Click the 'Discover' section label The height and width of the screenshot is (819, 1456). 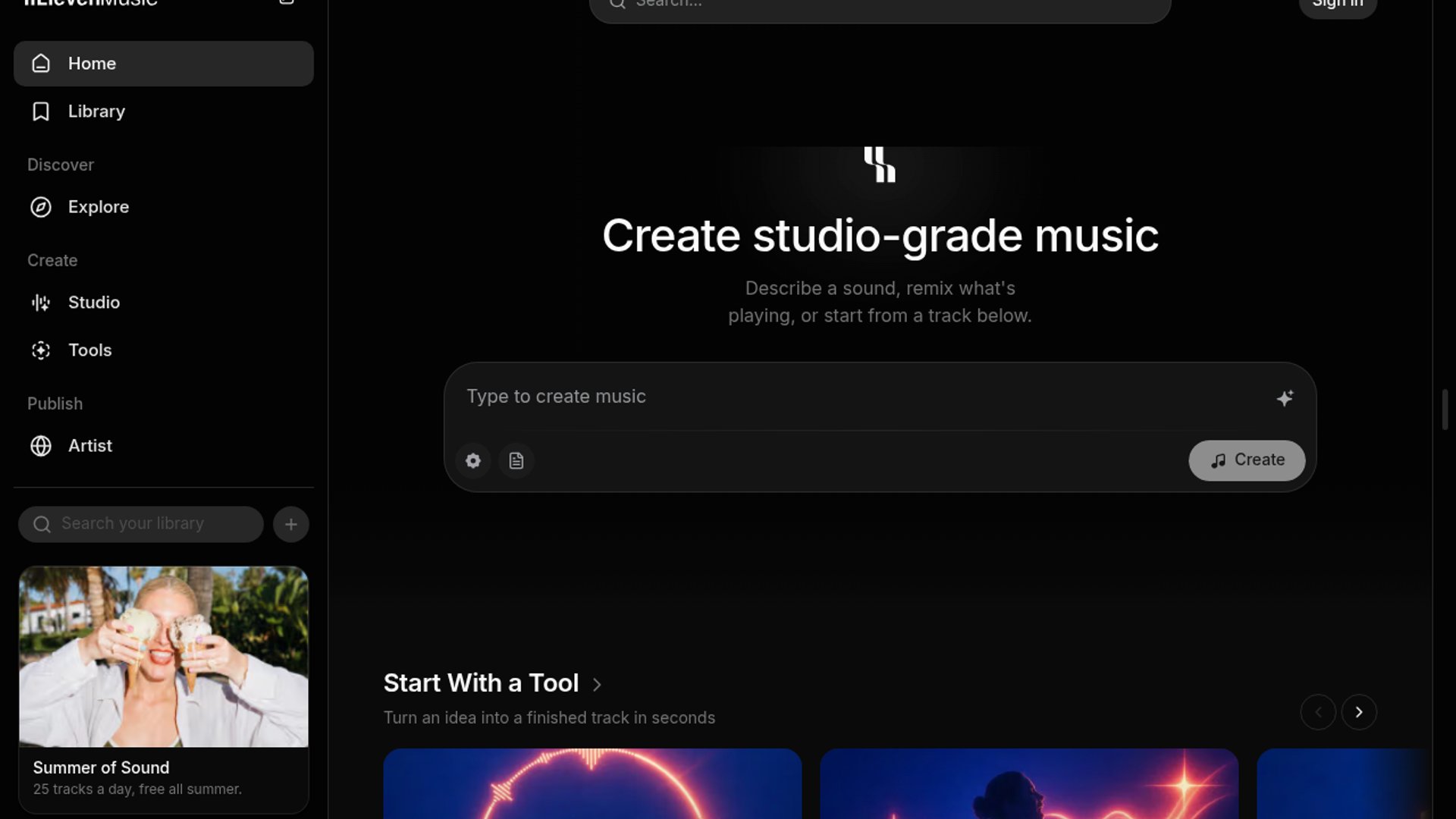click(x=61, y=165)
